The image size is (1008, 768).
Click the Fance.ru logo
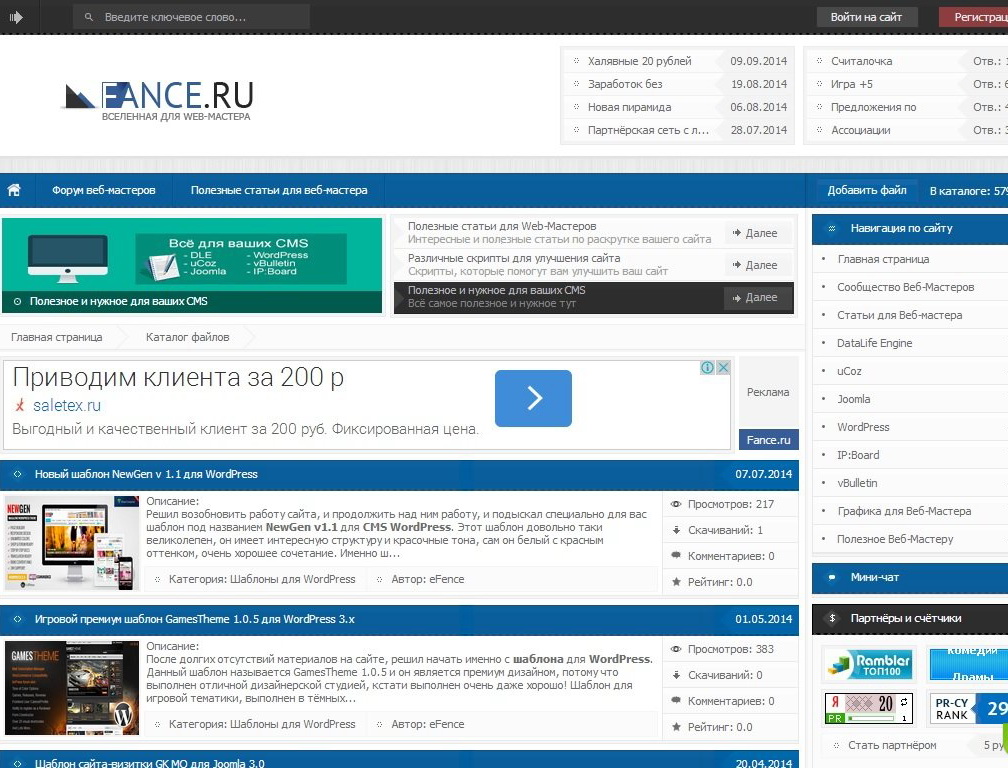158,100
